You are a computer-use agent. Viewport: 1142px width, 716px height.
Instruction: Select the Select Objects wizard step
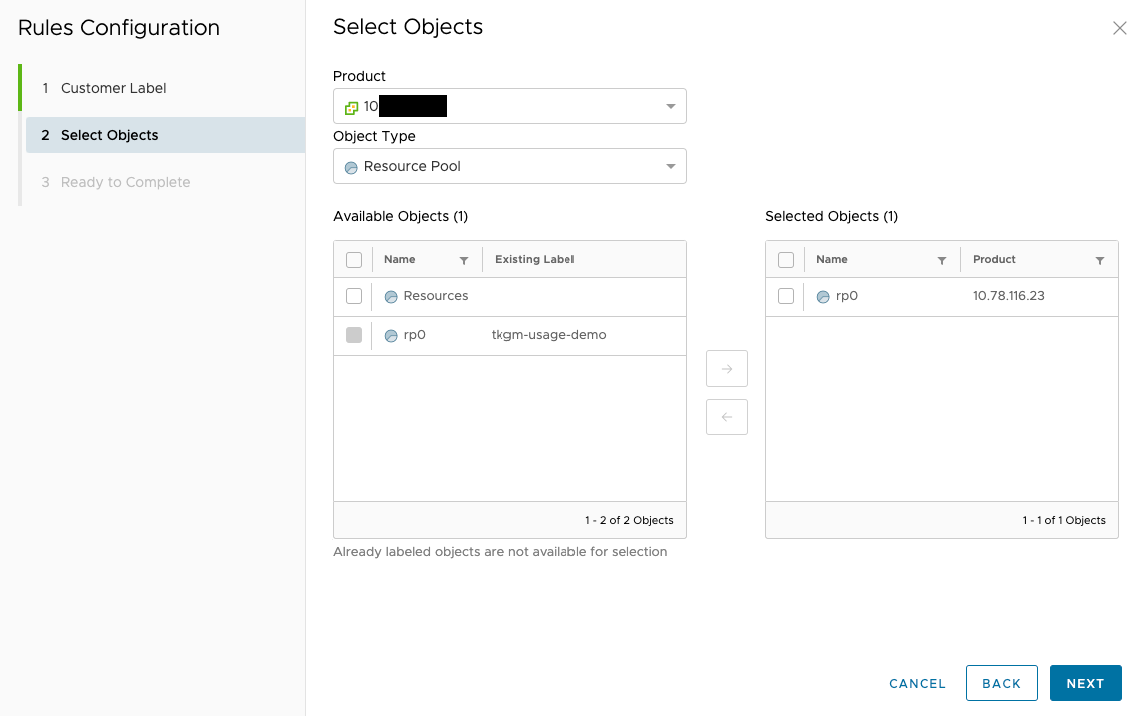coord(110,135)
